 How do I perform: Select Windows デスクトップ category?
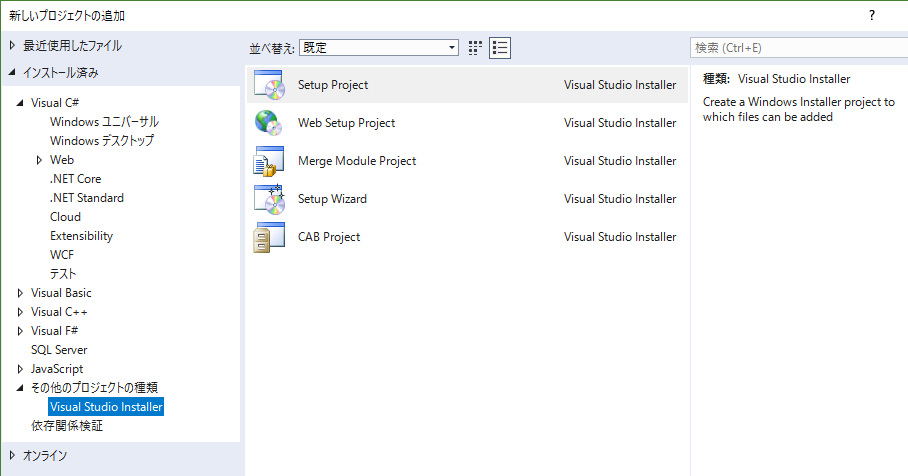(x=102, y=141)
